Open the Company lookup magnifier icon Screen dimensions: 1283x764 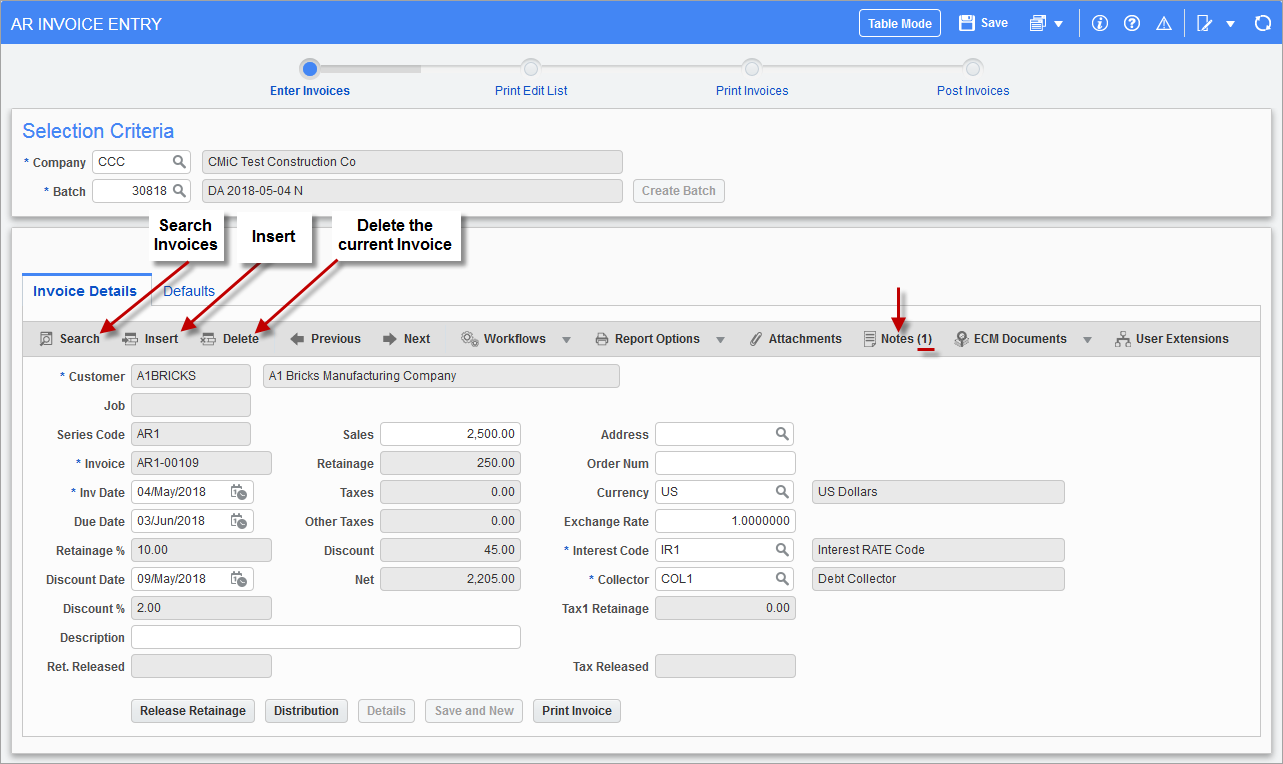[179, 162]
